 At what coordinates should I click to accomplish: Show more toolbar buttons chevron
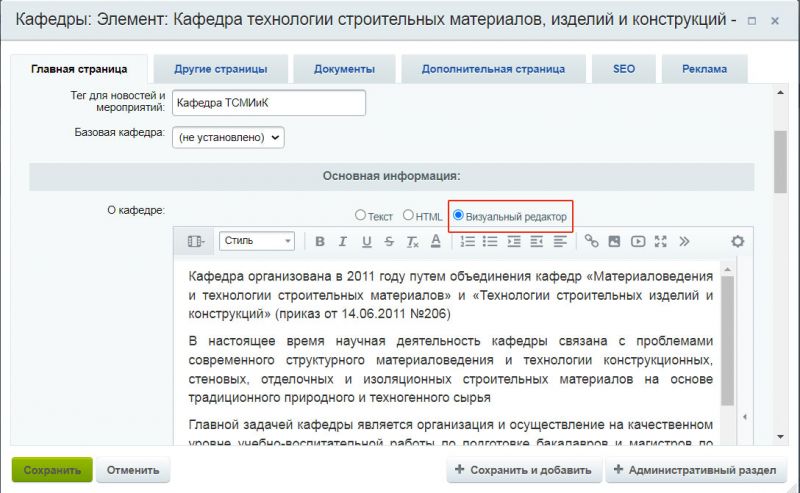(x=684, y=241)
